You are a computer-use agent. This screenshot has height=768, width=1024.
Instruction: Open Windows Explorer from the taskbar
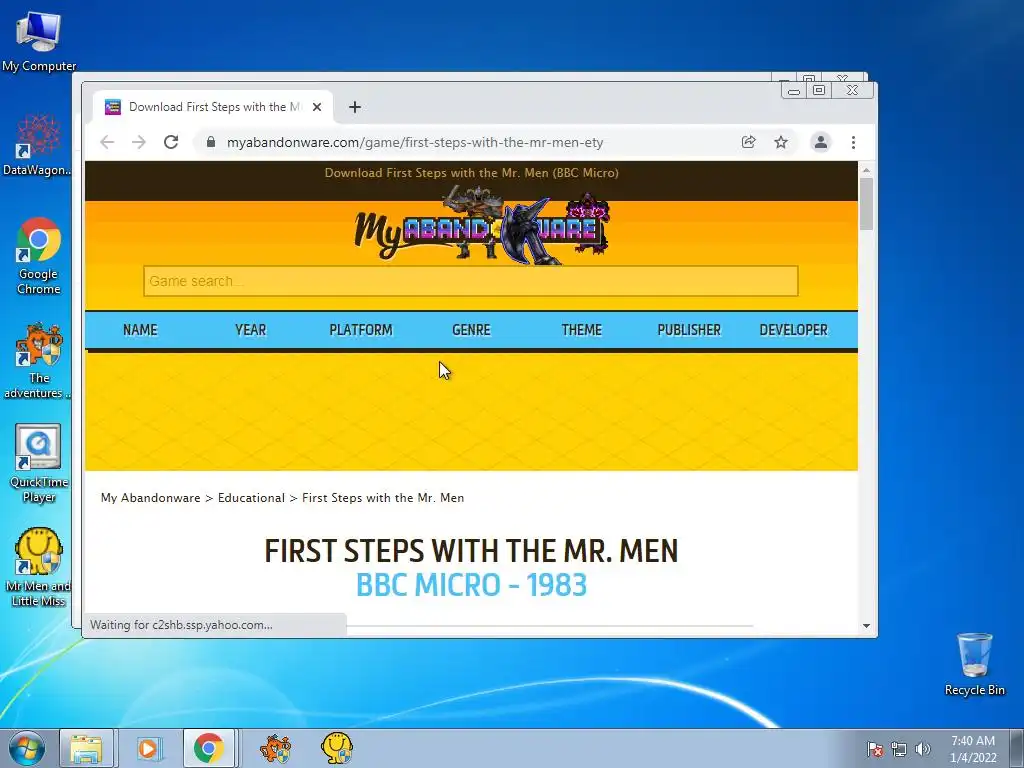click(87, 748)
